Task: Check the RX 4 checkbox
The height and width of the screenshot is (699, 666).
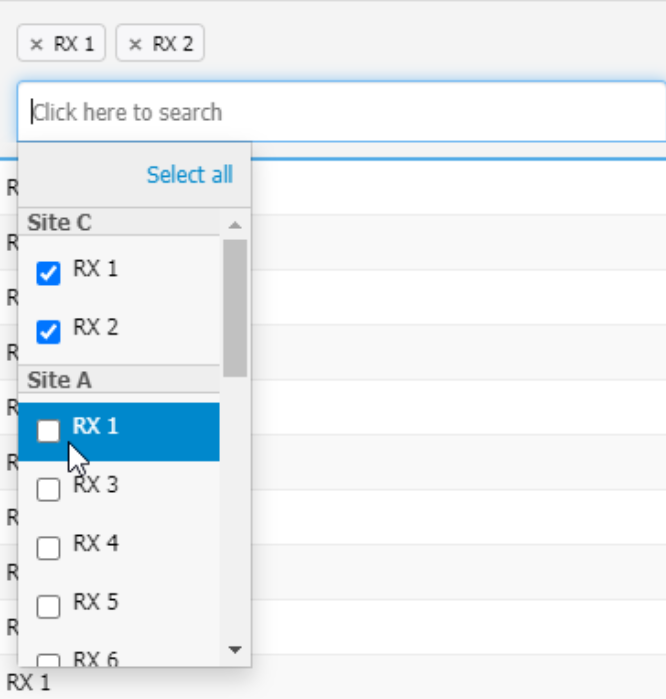Action: click(48, 548)
